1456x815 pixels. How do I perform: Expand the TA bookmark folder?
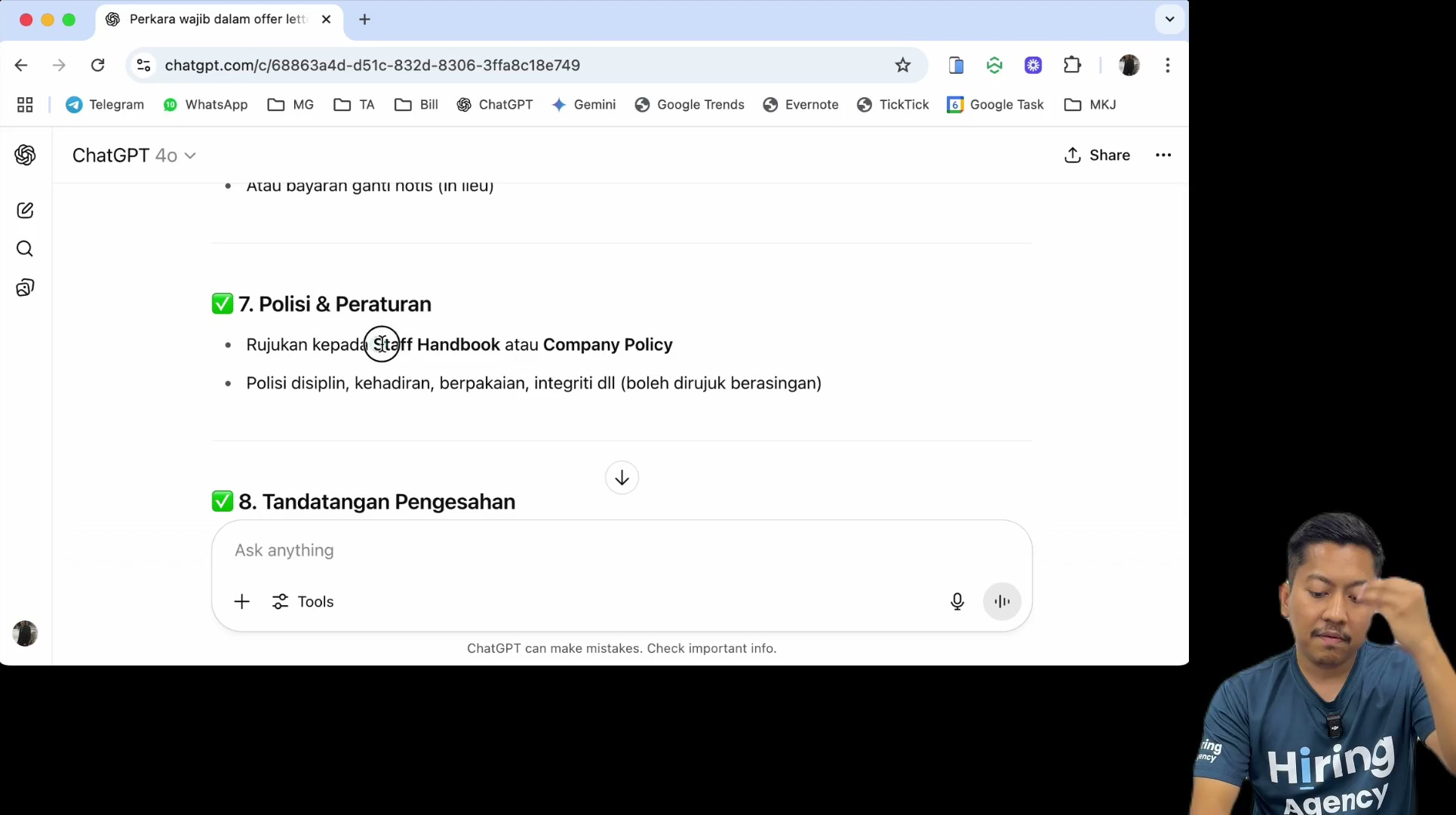354,105
